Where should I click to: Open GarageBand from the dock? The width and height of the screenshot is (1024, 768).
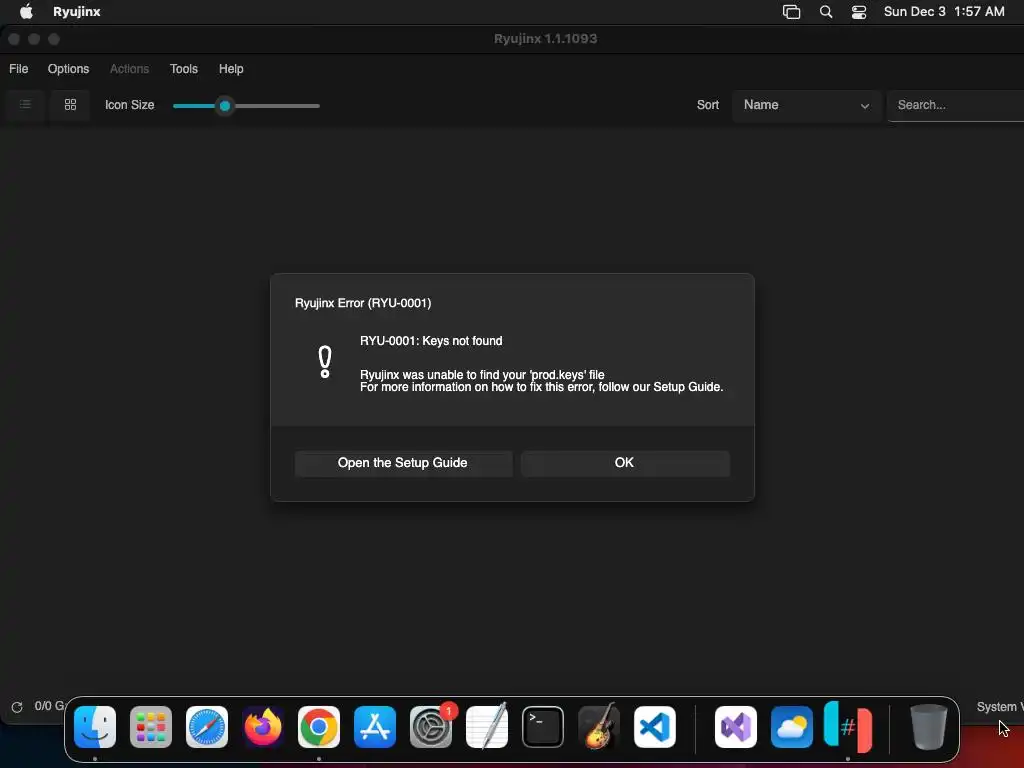pos(599,727)
